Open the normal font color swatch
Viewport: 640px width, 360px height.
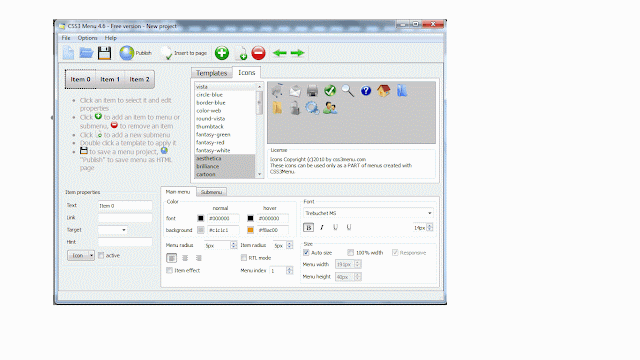[x=200, y=218]
